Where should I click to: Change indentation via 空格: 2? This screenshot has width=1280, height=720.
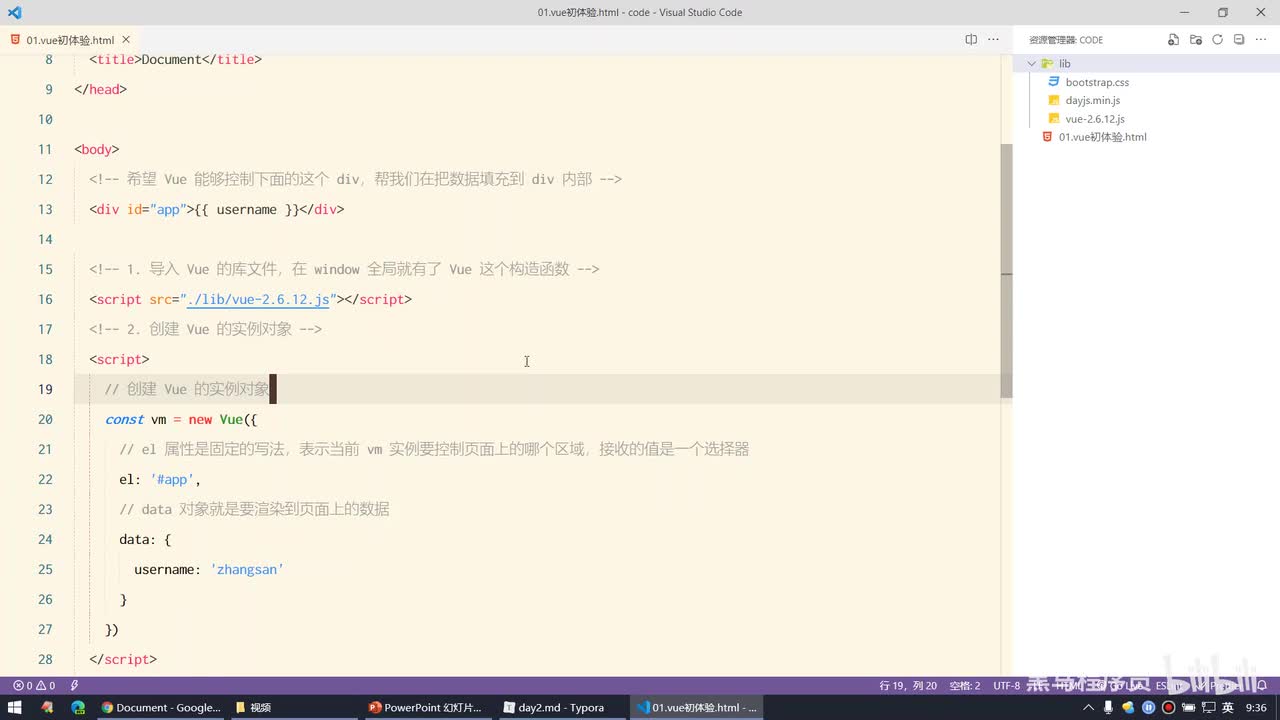point(965,686)
